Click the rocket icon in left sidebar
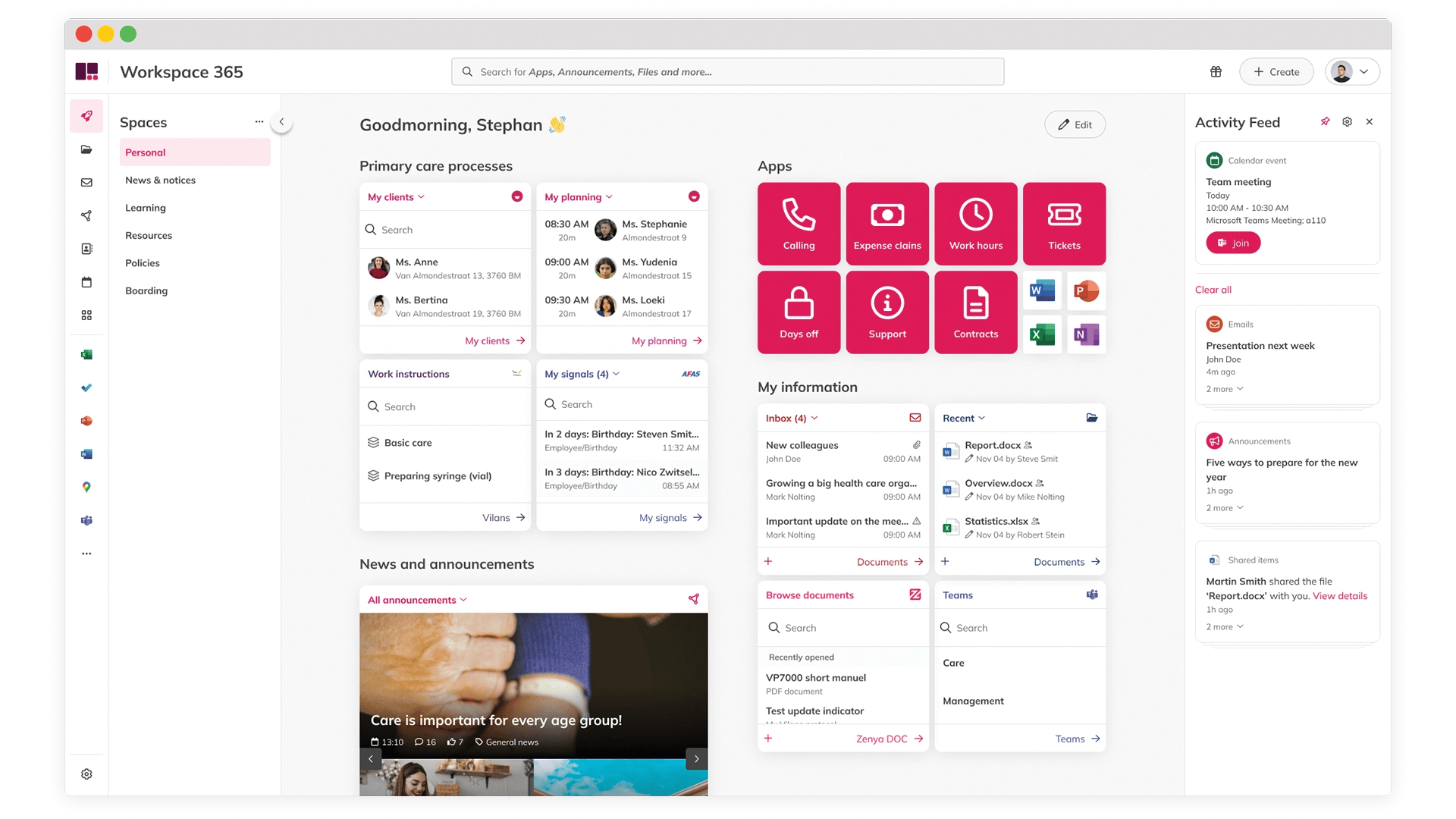1456x819 pixels. [86, 116]
